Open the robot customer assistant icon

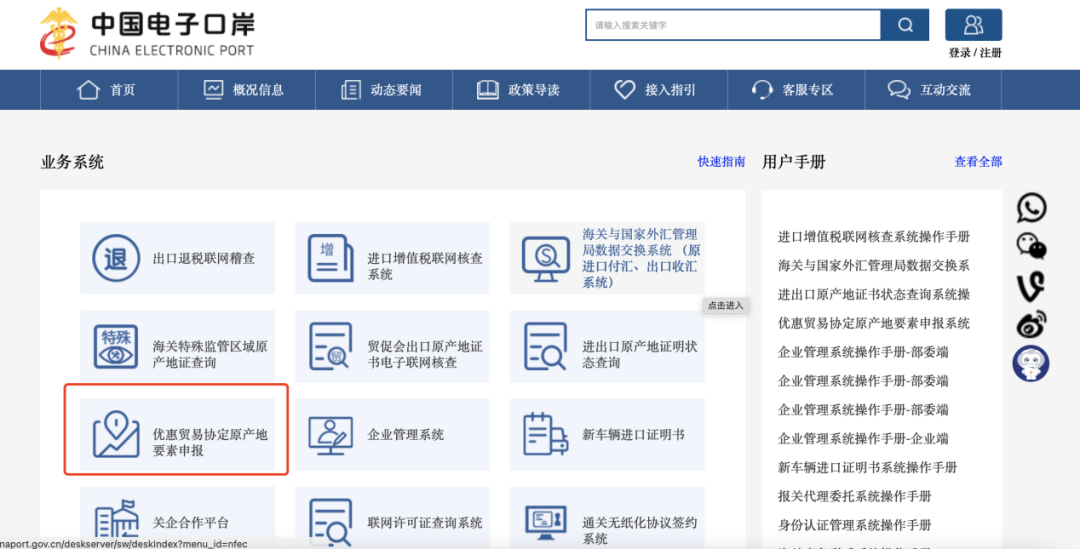[1031, 363]
